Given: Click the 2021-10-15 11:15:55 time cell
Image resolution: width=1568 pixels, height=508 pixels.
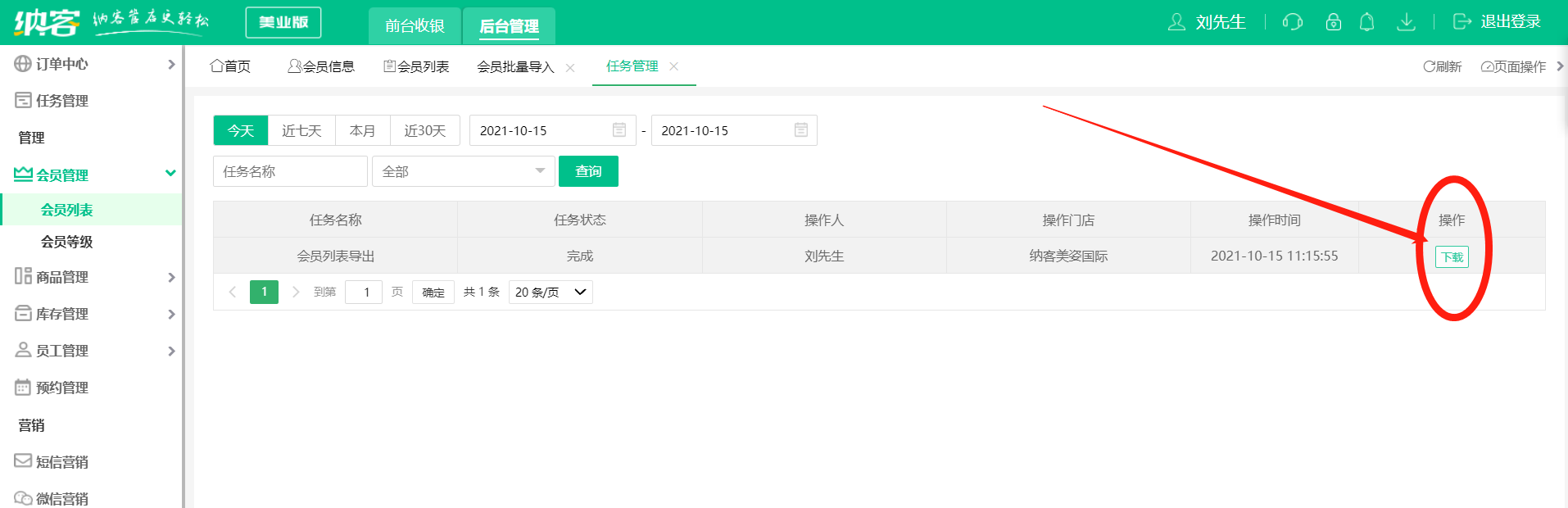Looking at the screenshot, I should coord(1275,256).
